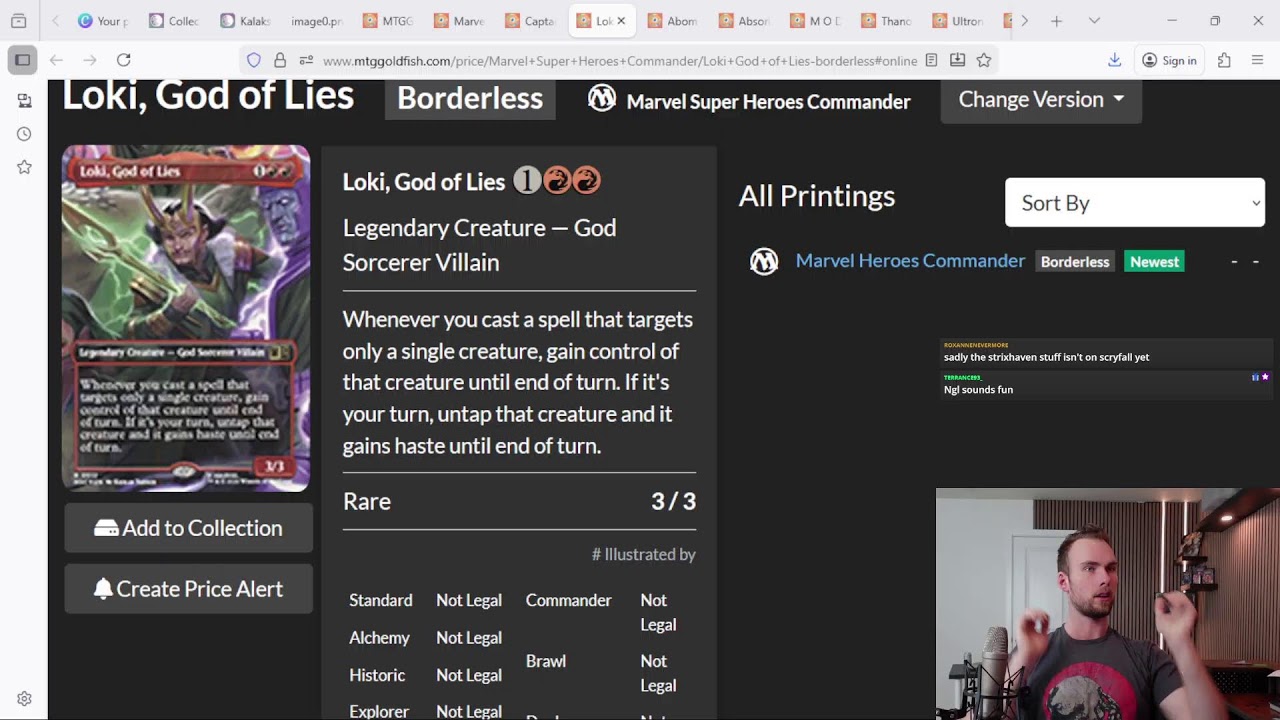Show site security padlock info
This screenshot has width=1280, height=720.
point(280,60)
